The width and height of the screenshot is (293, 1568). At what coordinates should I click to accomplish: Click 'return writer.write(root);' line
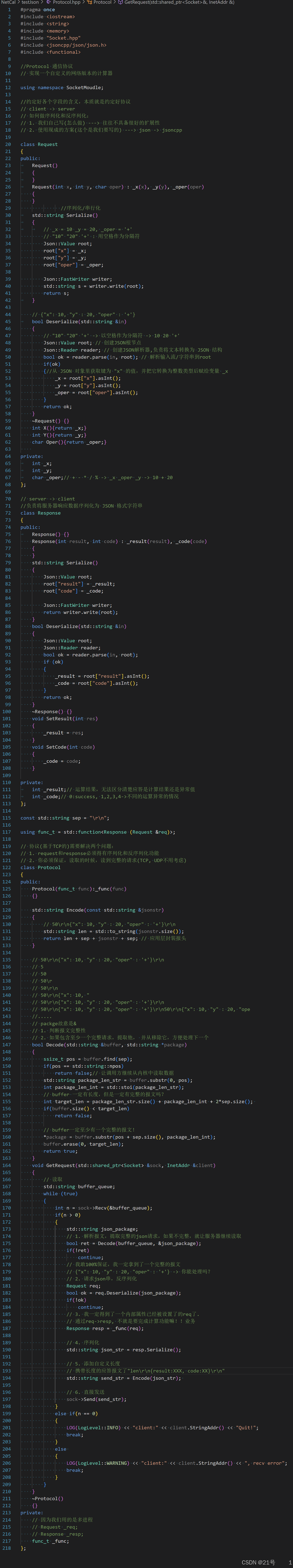coord(81,612)
